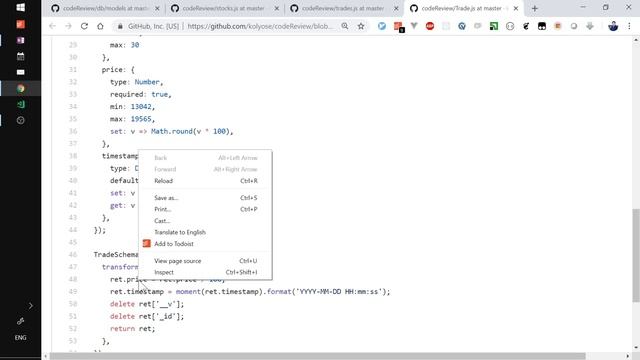Click "delete ret['_id'];" code line
Viewport: 640px width, 360px height.
(x=147, y=316)
